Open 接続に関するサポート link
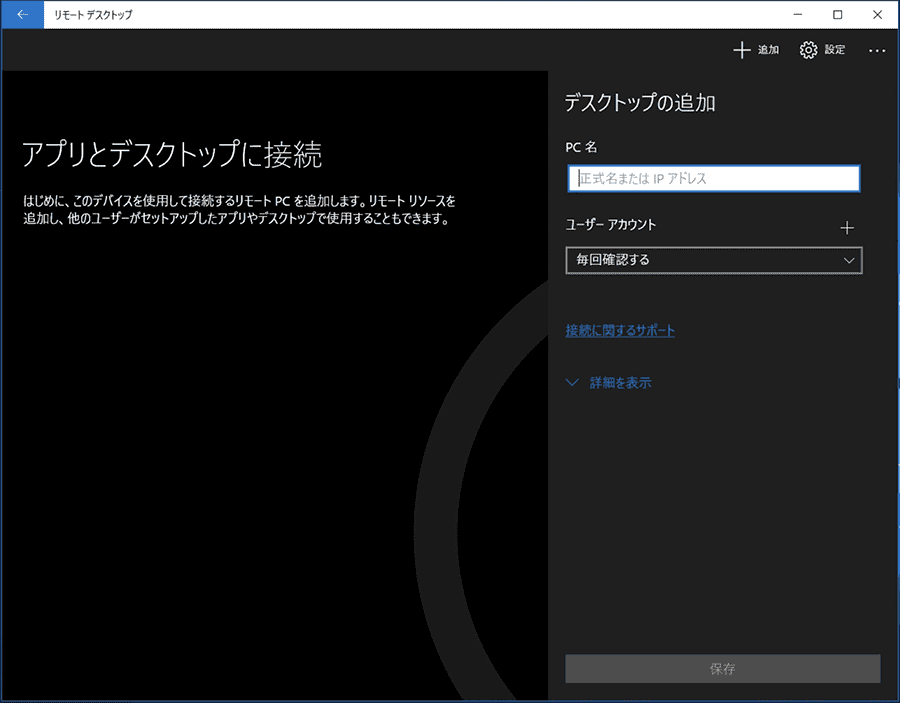The image size is (900, 703). pyautogui.click(x=620, y=330)
